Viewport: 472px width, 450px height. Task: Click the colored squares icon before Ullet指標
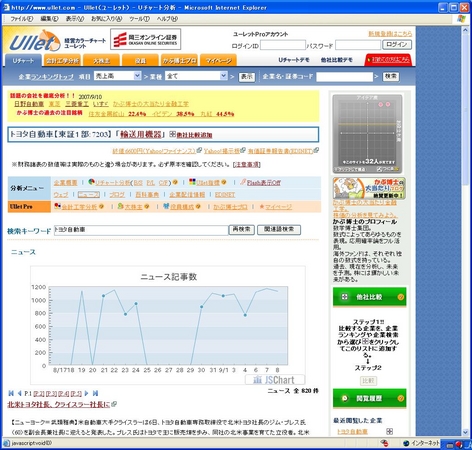coord(192,182)
